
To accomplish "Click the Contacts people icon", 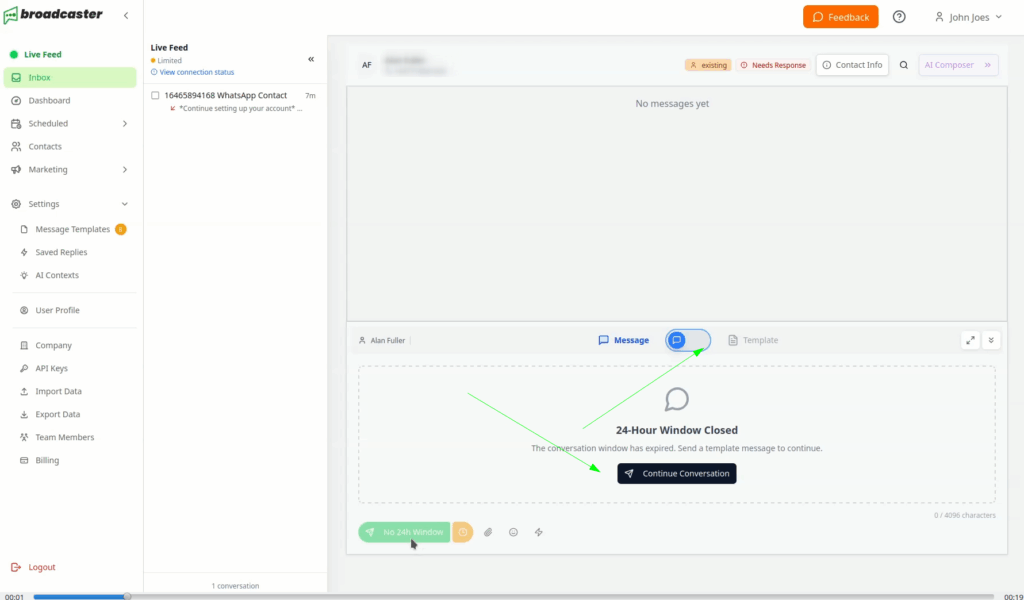I will (x=16, y=146).
